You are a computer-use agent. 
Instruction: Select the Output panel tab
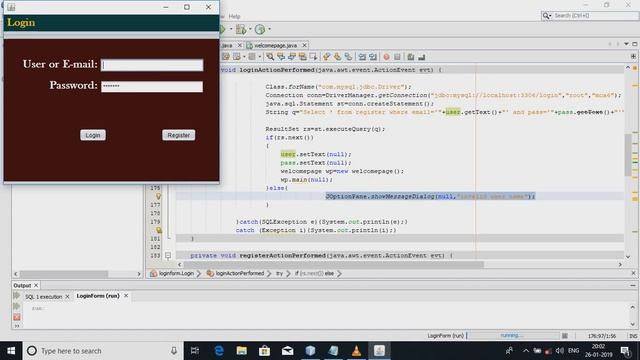(x=22, y=285)
